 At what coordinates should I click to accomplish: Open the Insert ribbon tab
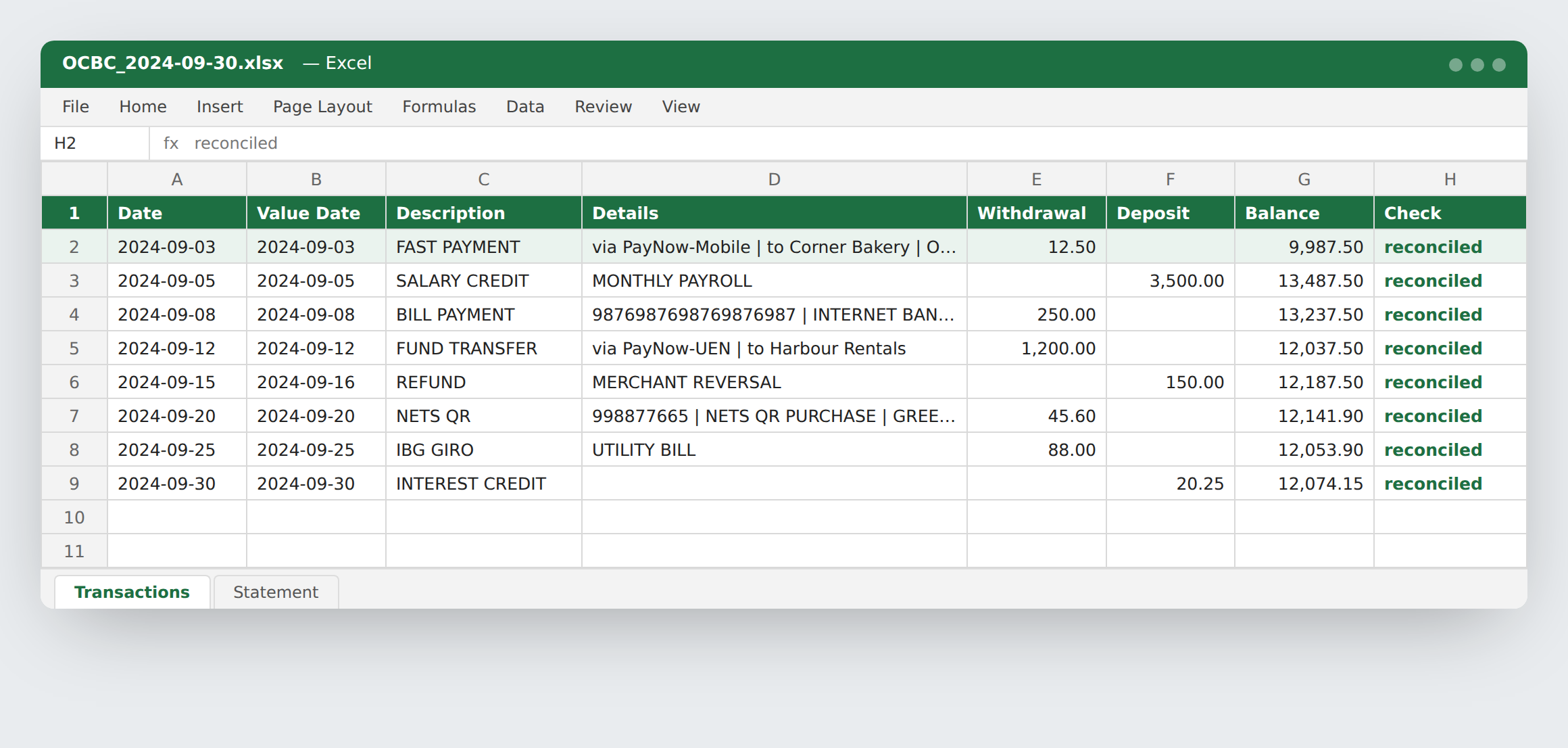pyautogui.click(x=220, y=107)
